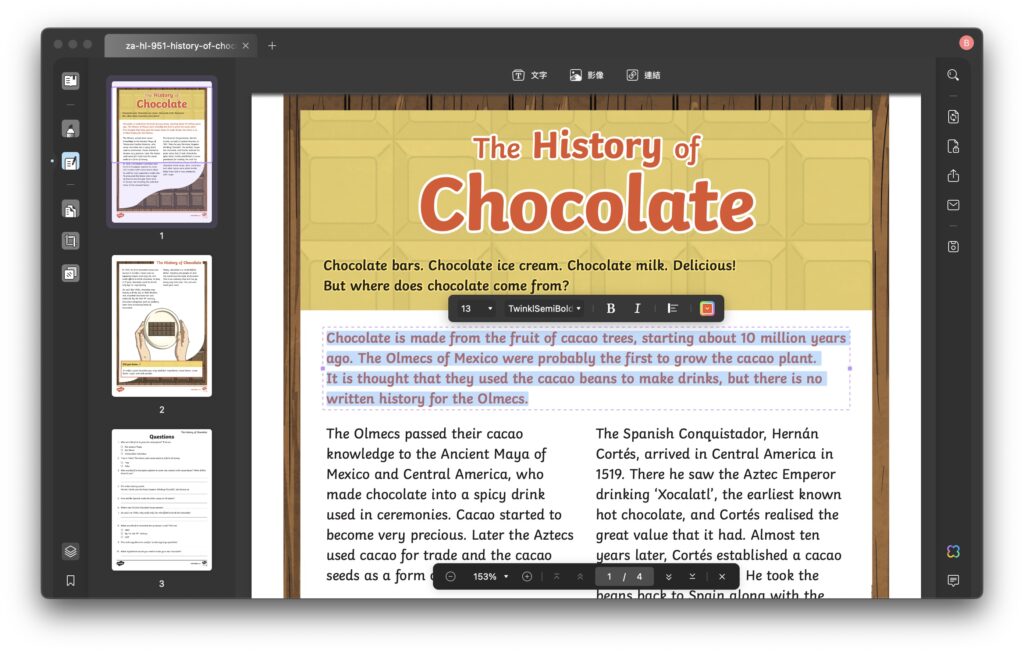
Task: Open the Convert/OCR document icon
Action: [x=953, y=117]
